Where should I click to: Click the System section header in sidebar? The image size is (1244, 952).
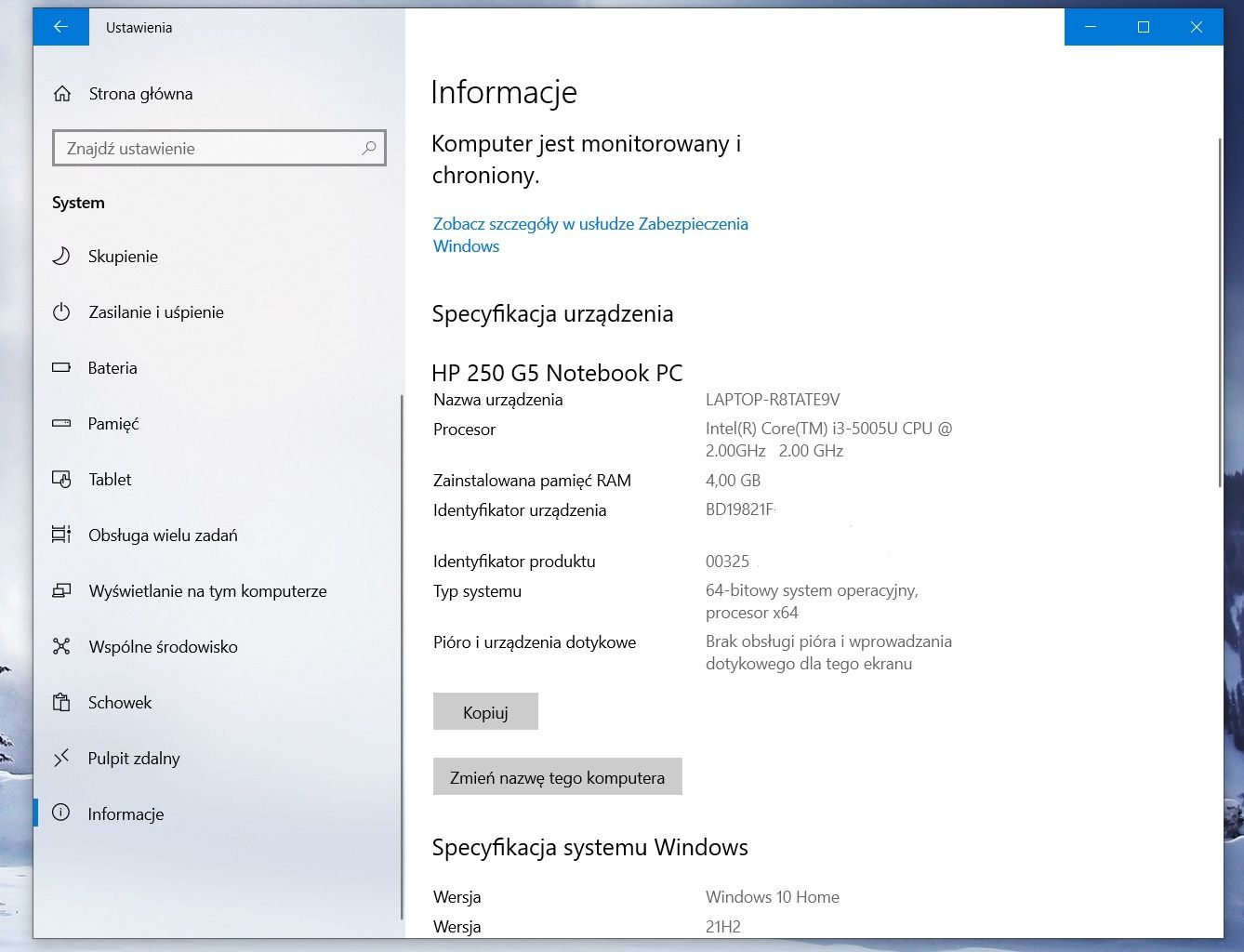pos(78,203)
